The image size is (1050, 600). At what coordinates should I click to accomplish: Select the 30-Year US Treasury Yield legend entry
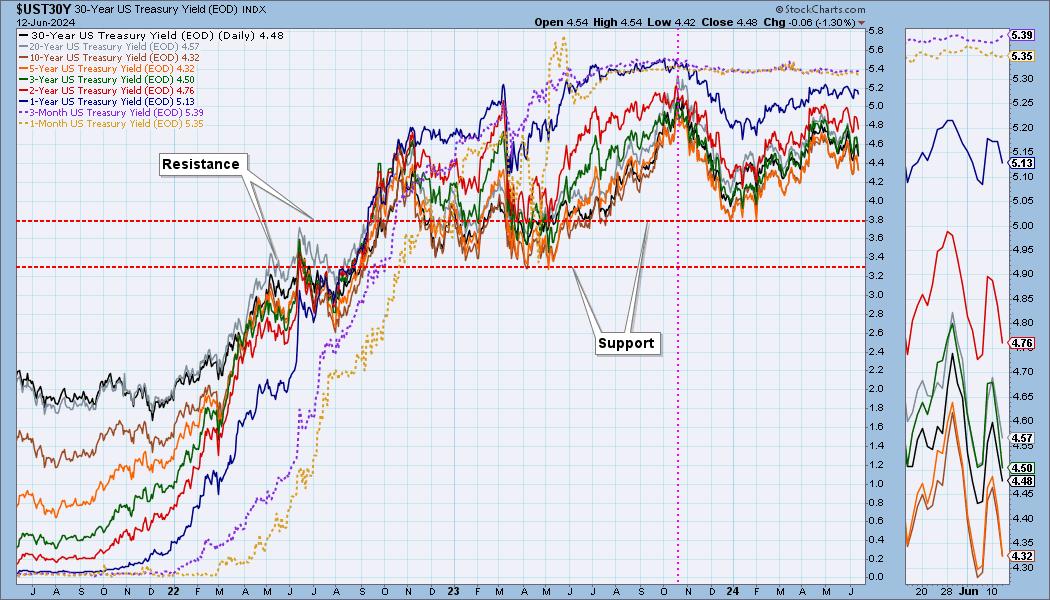click(x=152, y=35)
